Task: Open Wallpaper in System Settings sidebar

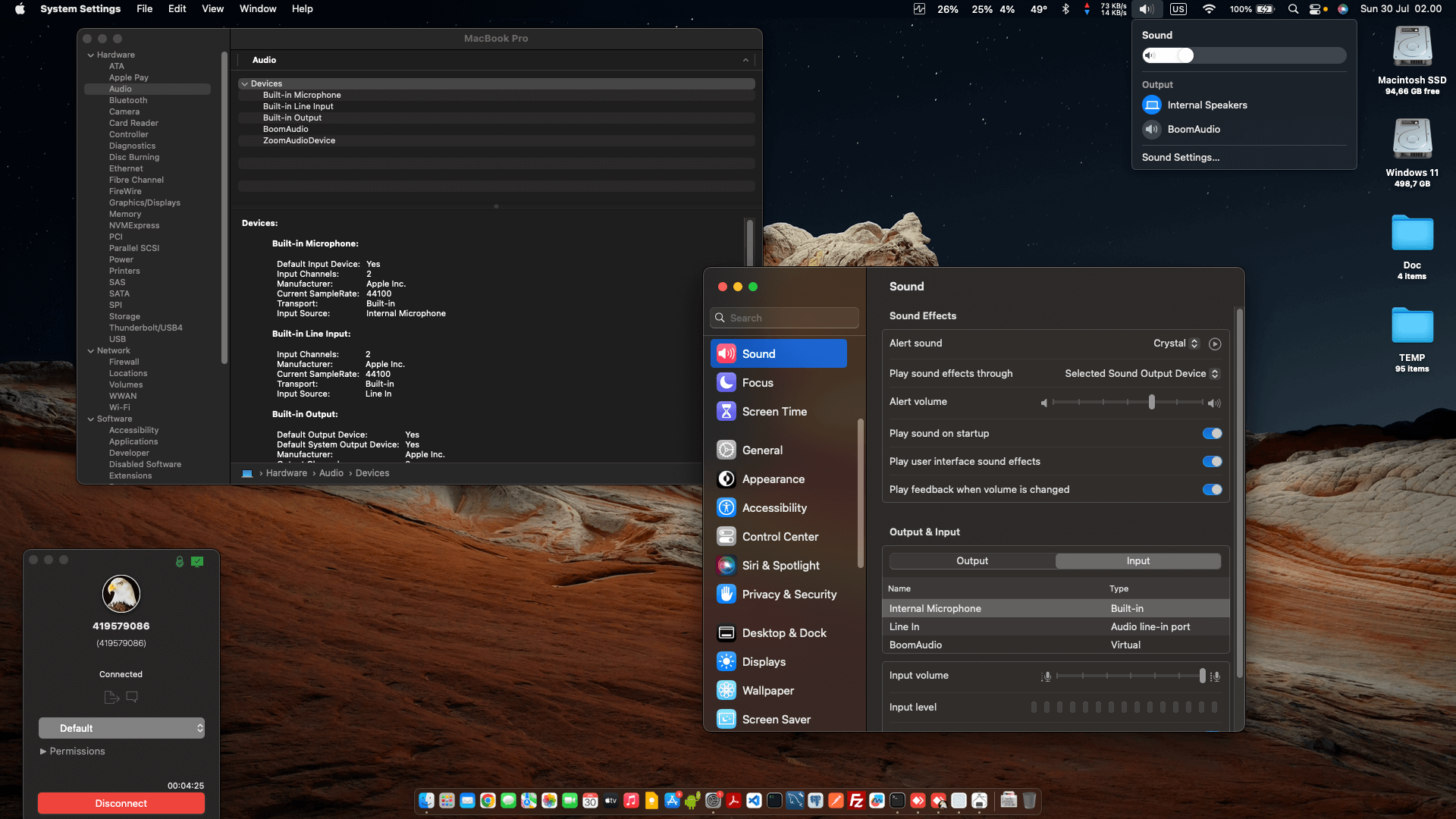Action: (x=779, y=691)
